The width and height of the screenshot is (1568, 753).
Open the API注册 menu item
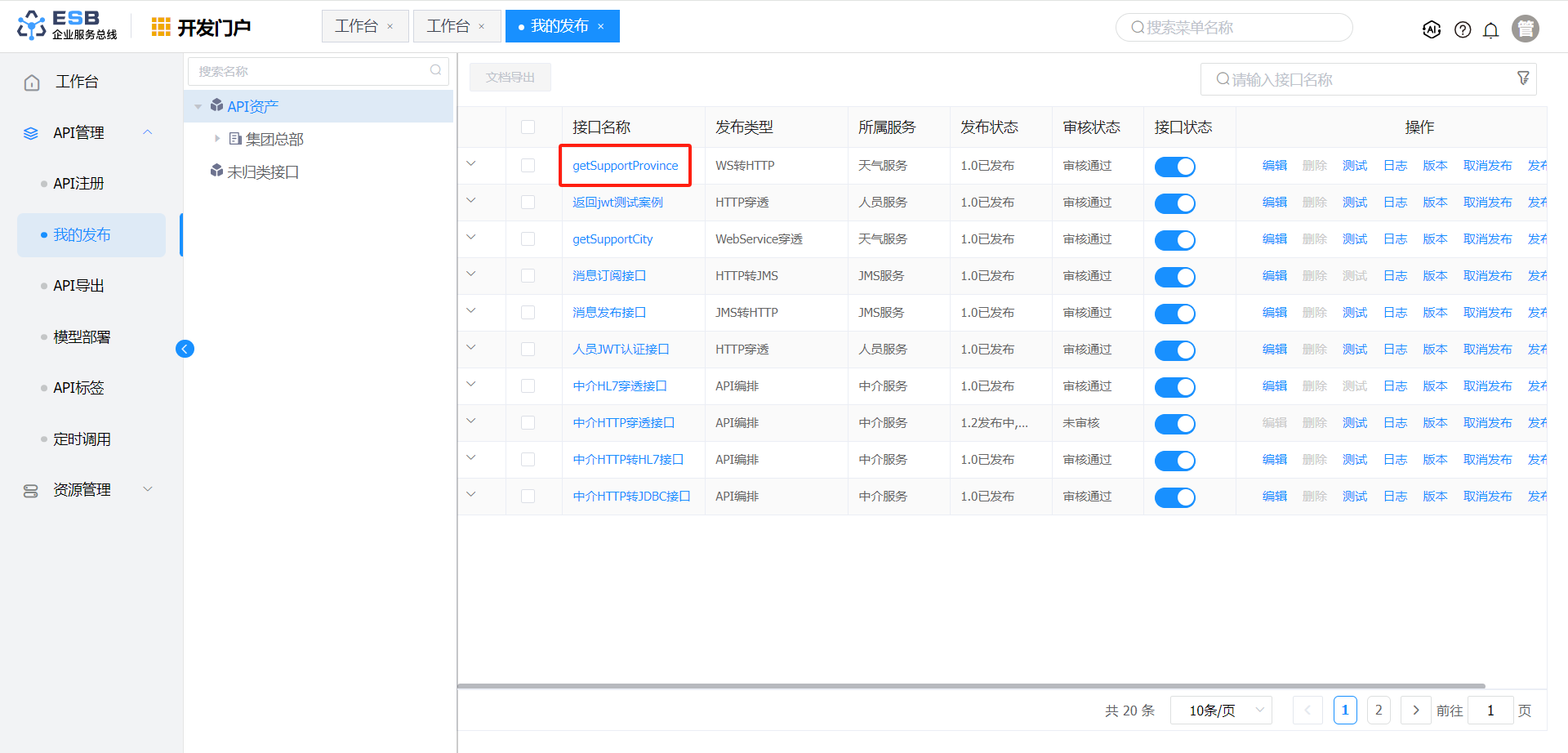(78, 184)
